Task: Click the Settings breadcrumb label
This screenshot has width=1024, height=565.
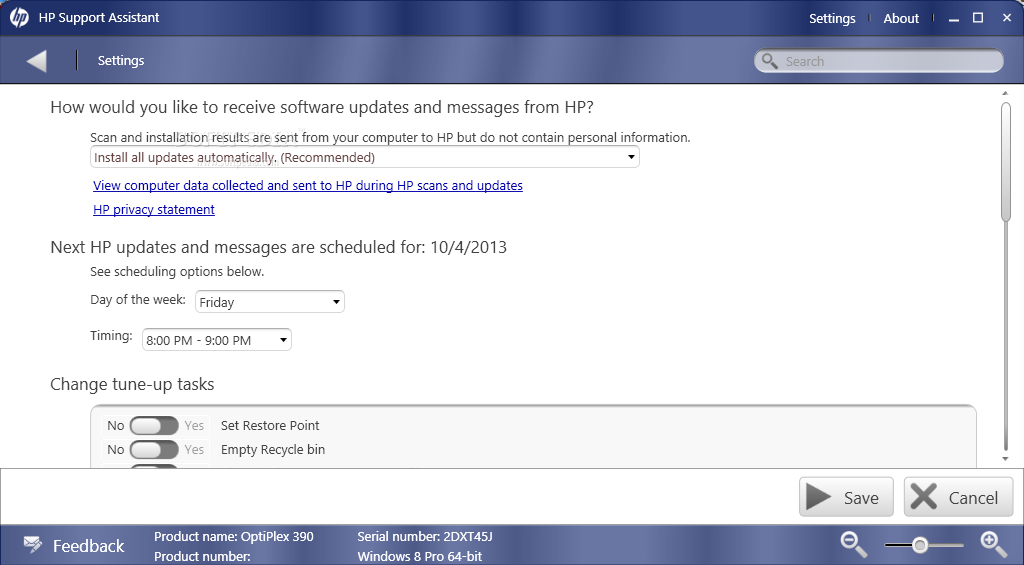Action: 121,61
